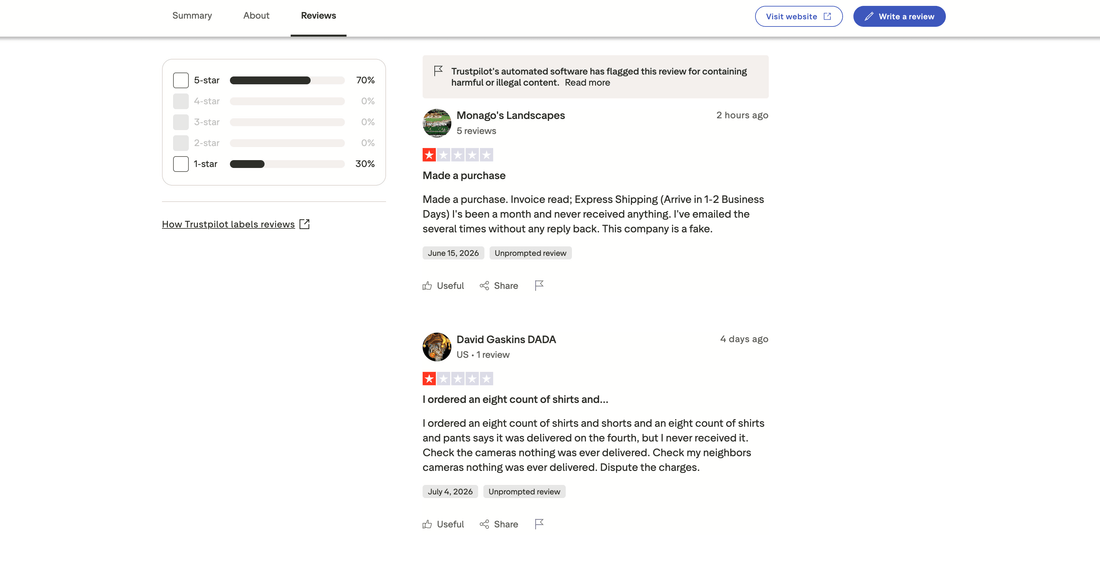Switch to the About tab
Screen dimensions: 1100x564
pyautogui.click(x=256, y=15)
